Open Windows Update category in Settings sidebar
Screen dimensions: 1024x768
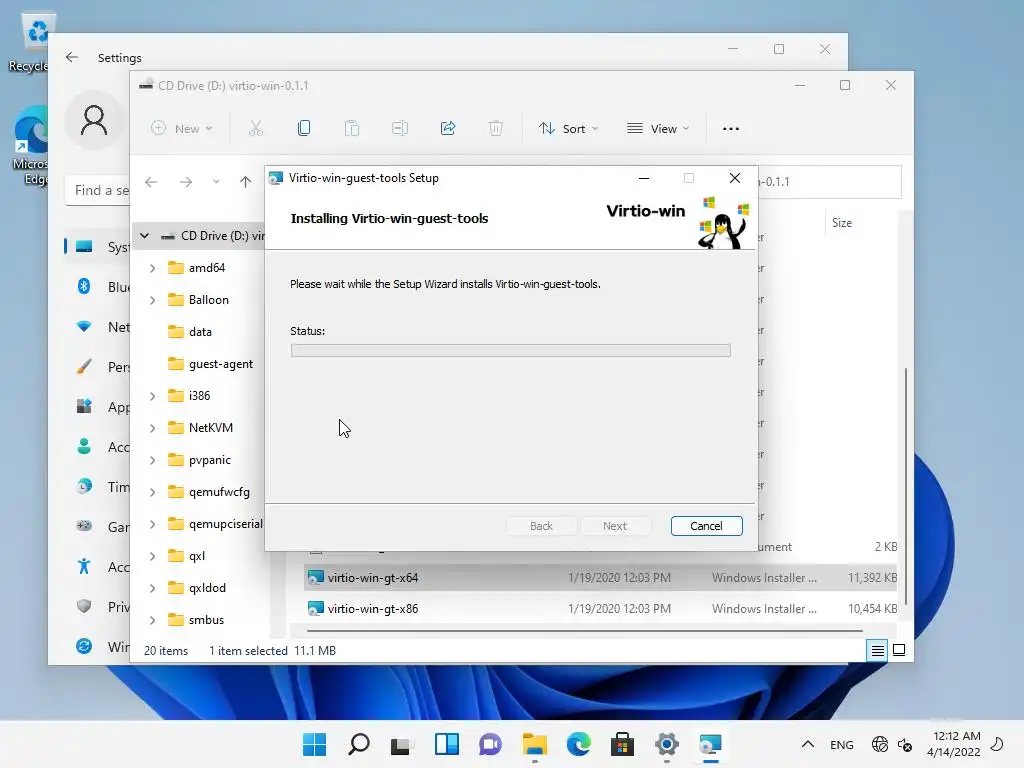click(98, 647)
